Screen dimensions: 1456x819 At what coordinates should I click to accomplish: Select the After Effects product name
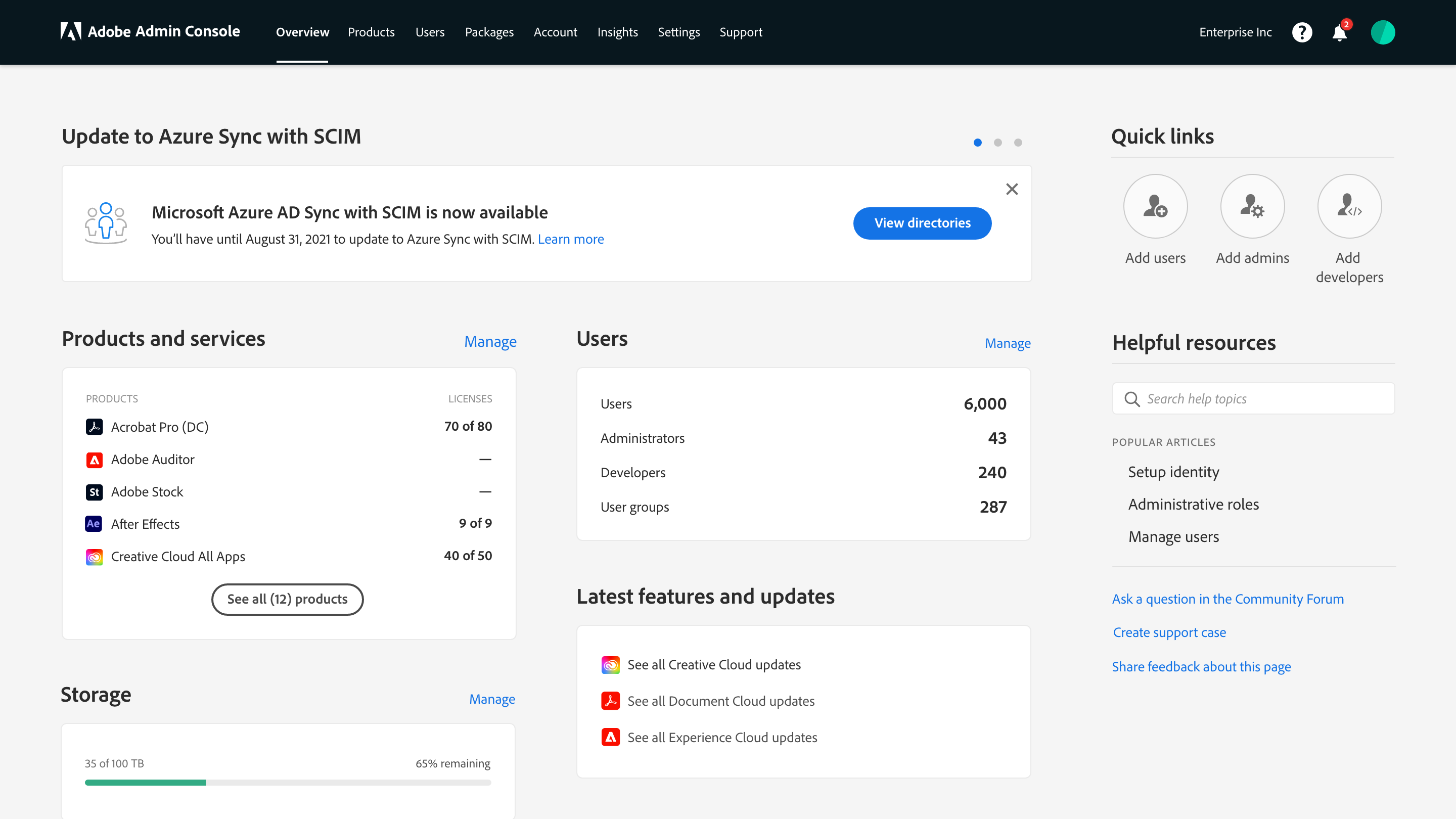point(145,525)
